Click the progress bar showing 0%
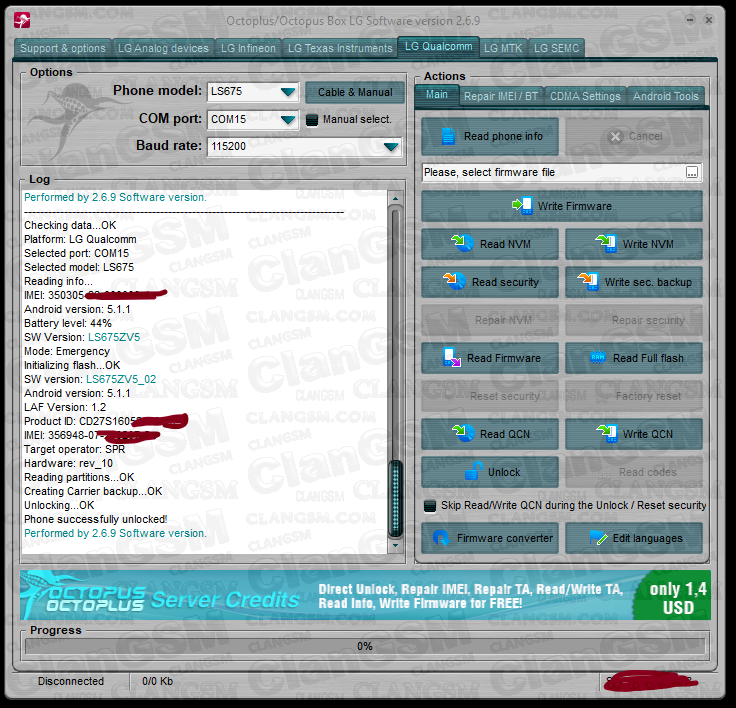The height and width of the screenshot is (708, 736). [365, 646]
